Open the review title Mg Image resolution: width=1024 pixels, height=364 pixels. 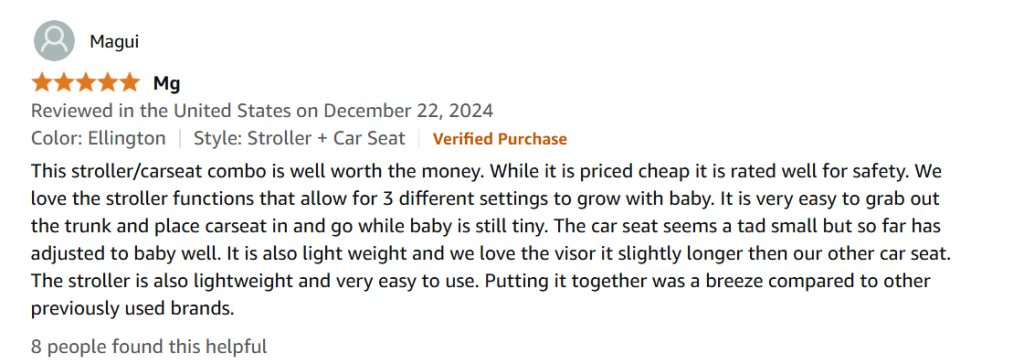tap(167, 84)
